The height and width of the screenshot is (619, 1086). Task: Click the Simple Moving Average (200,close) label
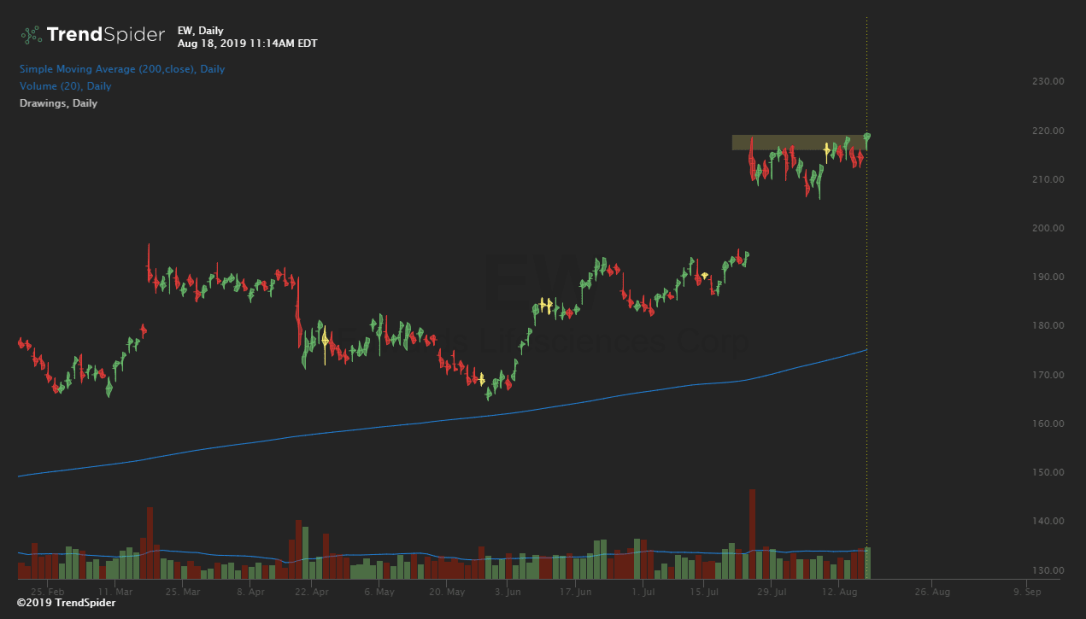tap(122, 69)
